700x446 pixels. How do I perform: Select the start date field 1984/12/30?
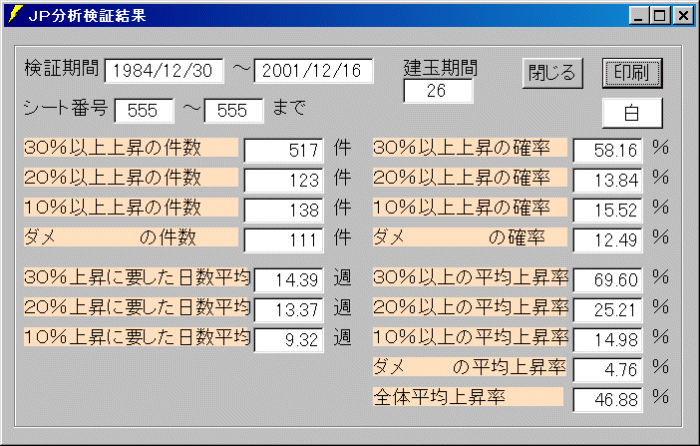(164, 71)
